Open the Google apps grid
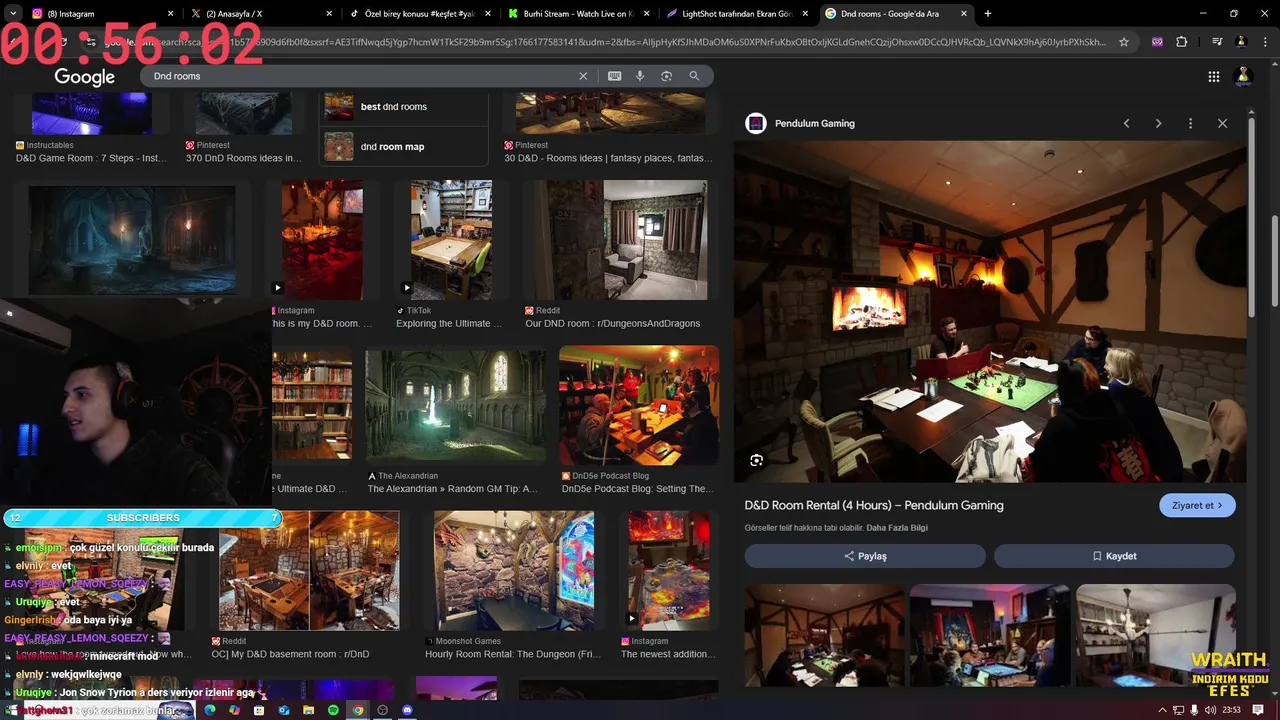Viewport: 1280px width, 720px height. pyautogui.click(x=1213, y=76)
